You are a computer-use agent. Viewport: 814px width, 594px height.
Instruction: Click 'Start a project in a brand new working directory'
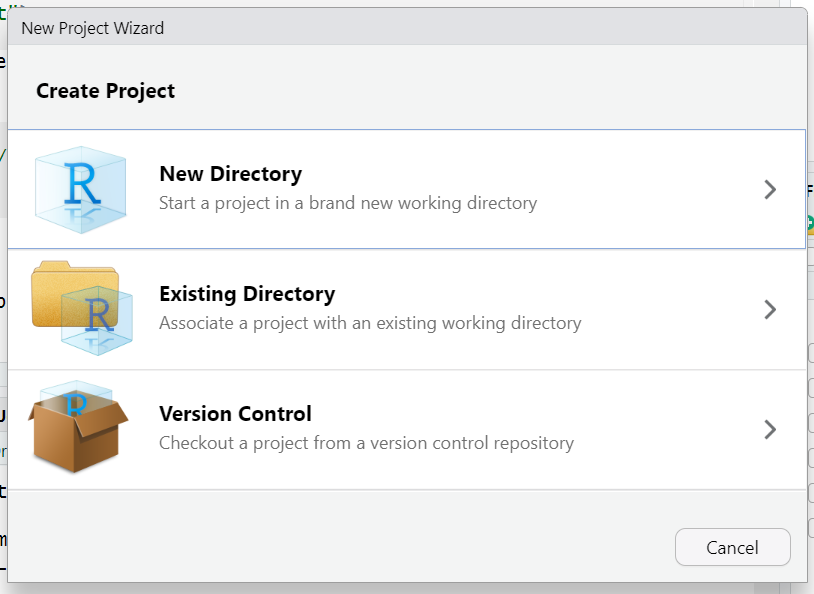pyautogui.click(x=348, y=203)
